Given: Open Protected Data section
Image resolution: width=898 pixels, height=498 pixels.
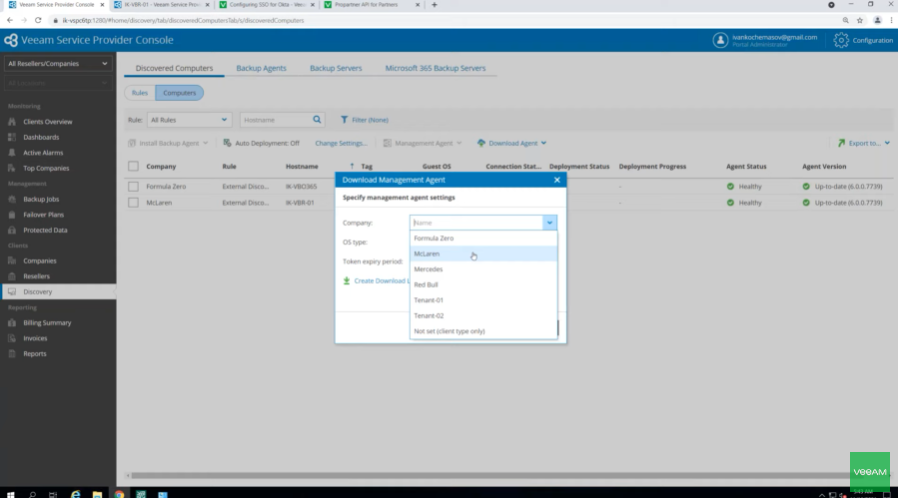Looking at the screenshot, I should (x=45, y=230).
